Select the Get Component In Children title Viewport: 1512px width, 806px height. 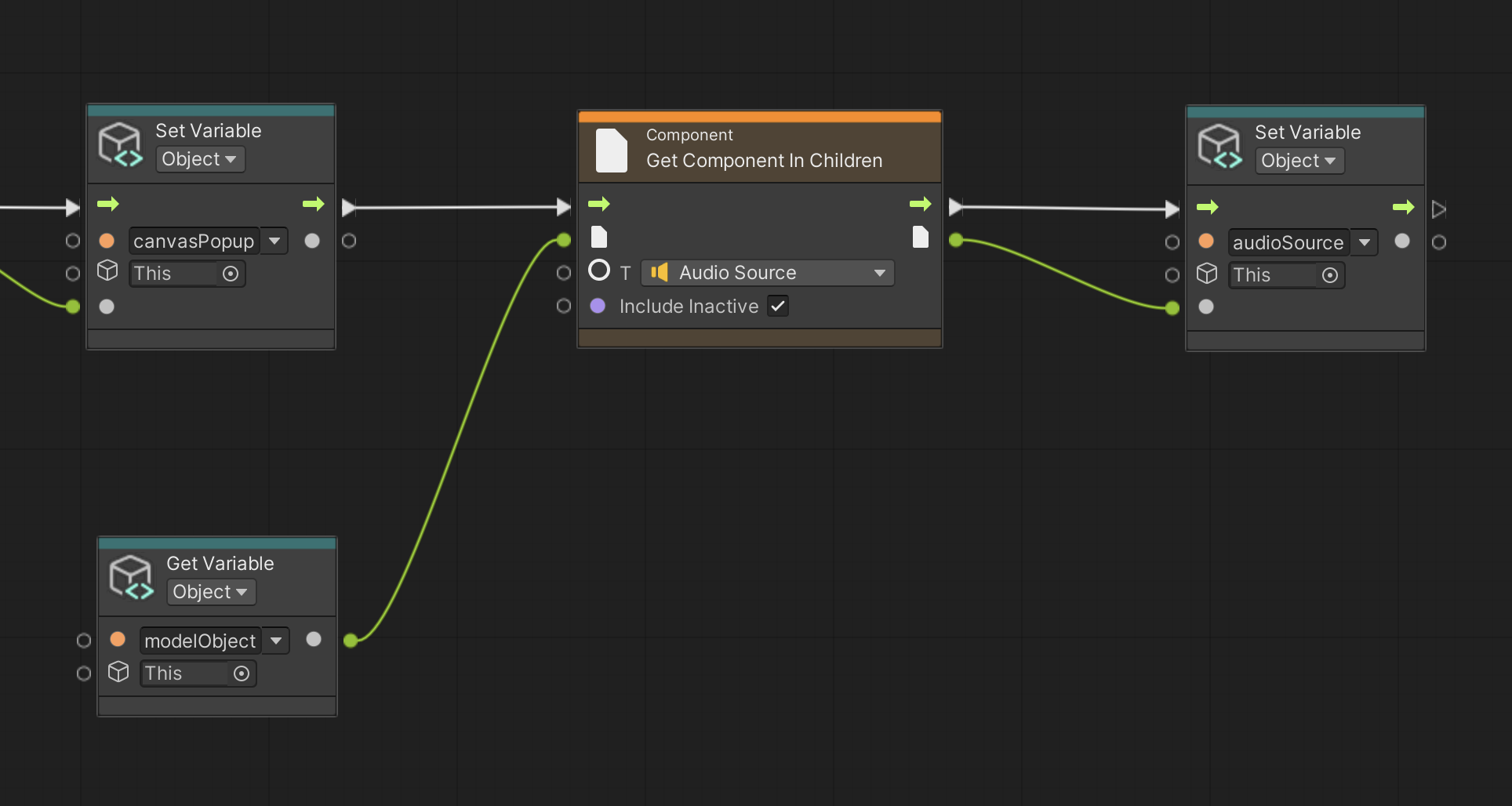pos(764,161)
